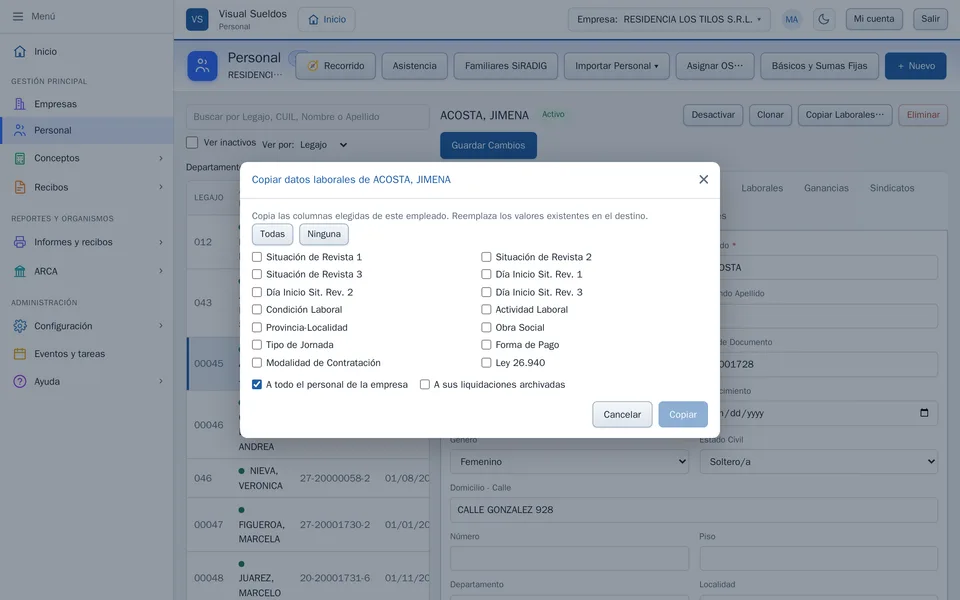The width and height of the screenshot is (960, 600).
Task: Click the Eventos y tareas calendar icon
Action: (20, 354)
